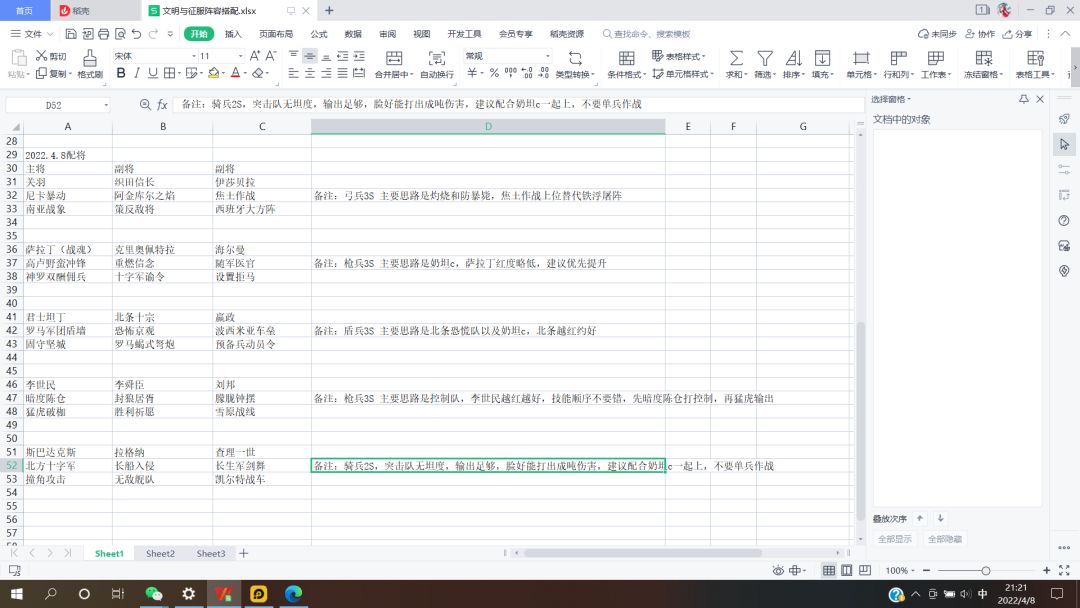1080x608 pixels.
Task: Toggle the eye protection mode icon
Action: [778, 570]
